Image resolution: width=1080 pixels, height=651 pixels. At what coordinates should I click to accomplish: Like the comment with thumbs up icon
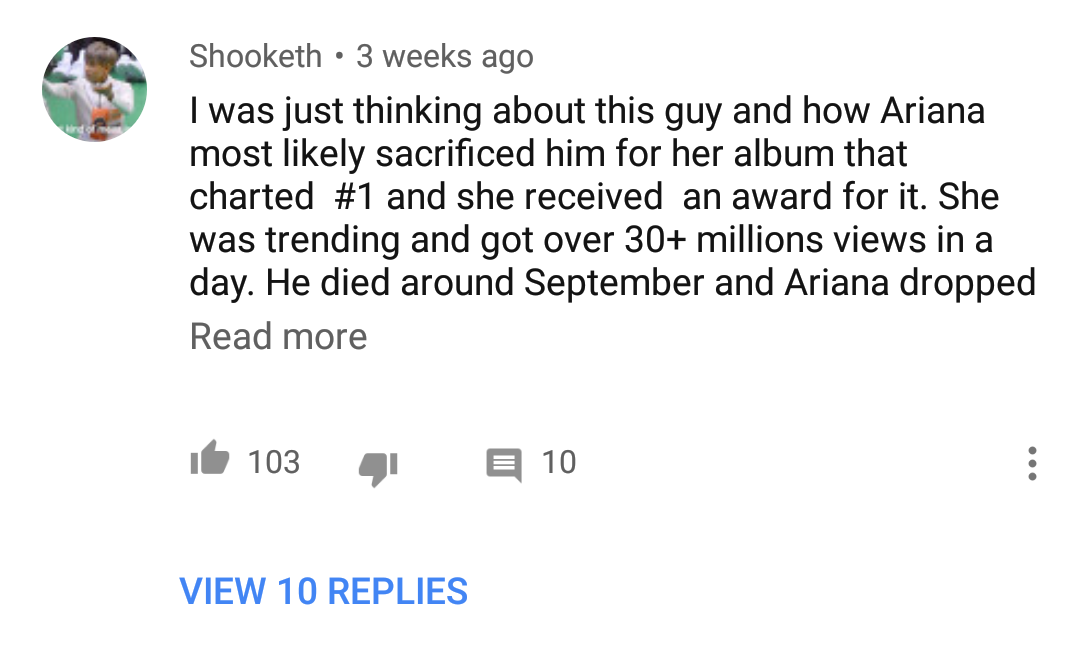(x=209, y=458)
